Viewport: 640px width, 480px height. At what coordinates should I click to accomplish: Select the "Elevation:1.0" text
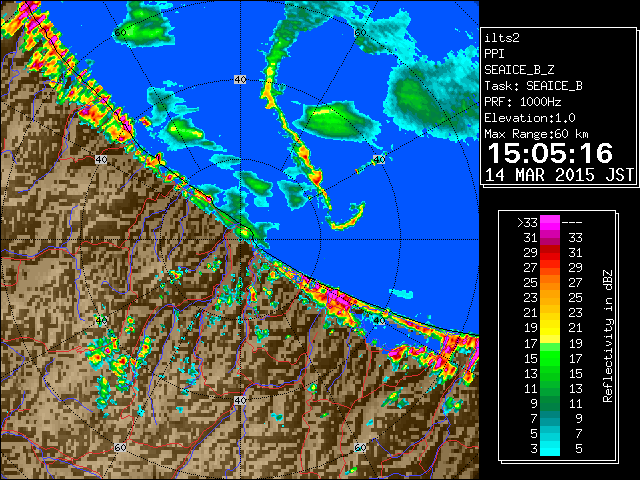pyautogui.click(x=530, y=118)
